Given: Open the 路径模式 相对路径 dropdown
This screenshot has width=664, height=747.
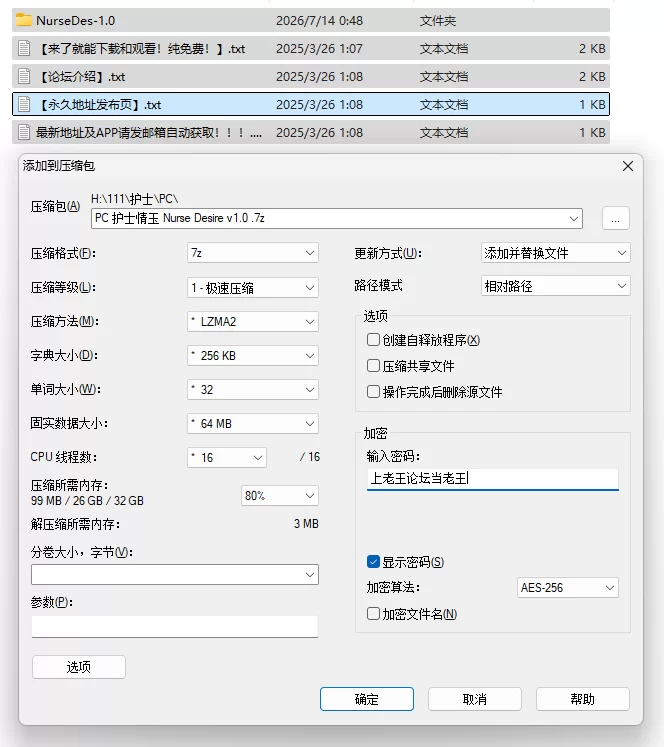Looking at the screenshot, I should pos(555,286).
